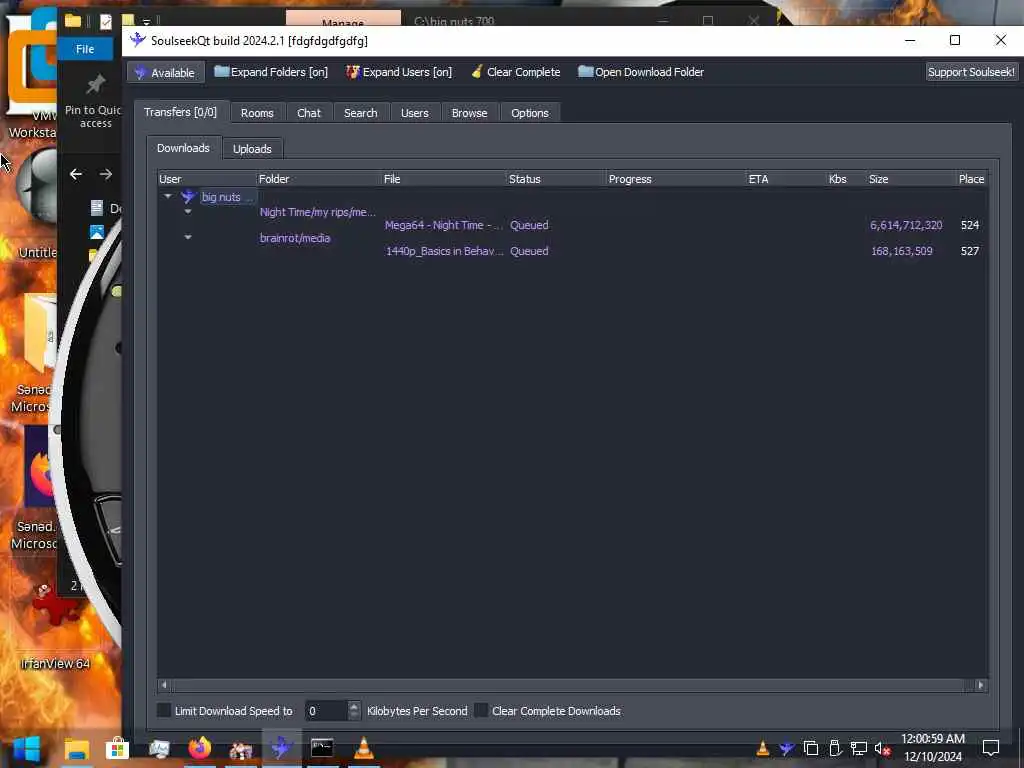Open File Explorer from taskbar
The height and width of the screenshot is (768, 1024).
click(x=76, y=748)
